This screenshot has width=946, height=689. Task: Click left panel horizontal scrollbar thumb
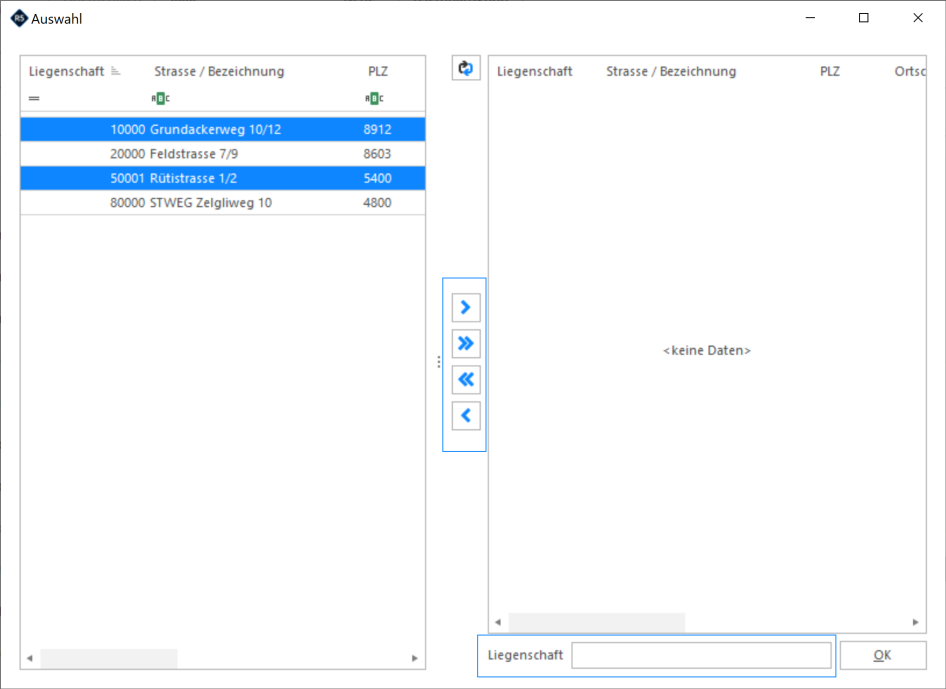(109, 658)
